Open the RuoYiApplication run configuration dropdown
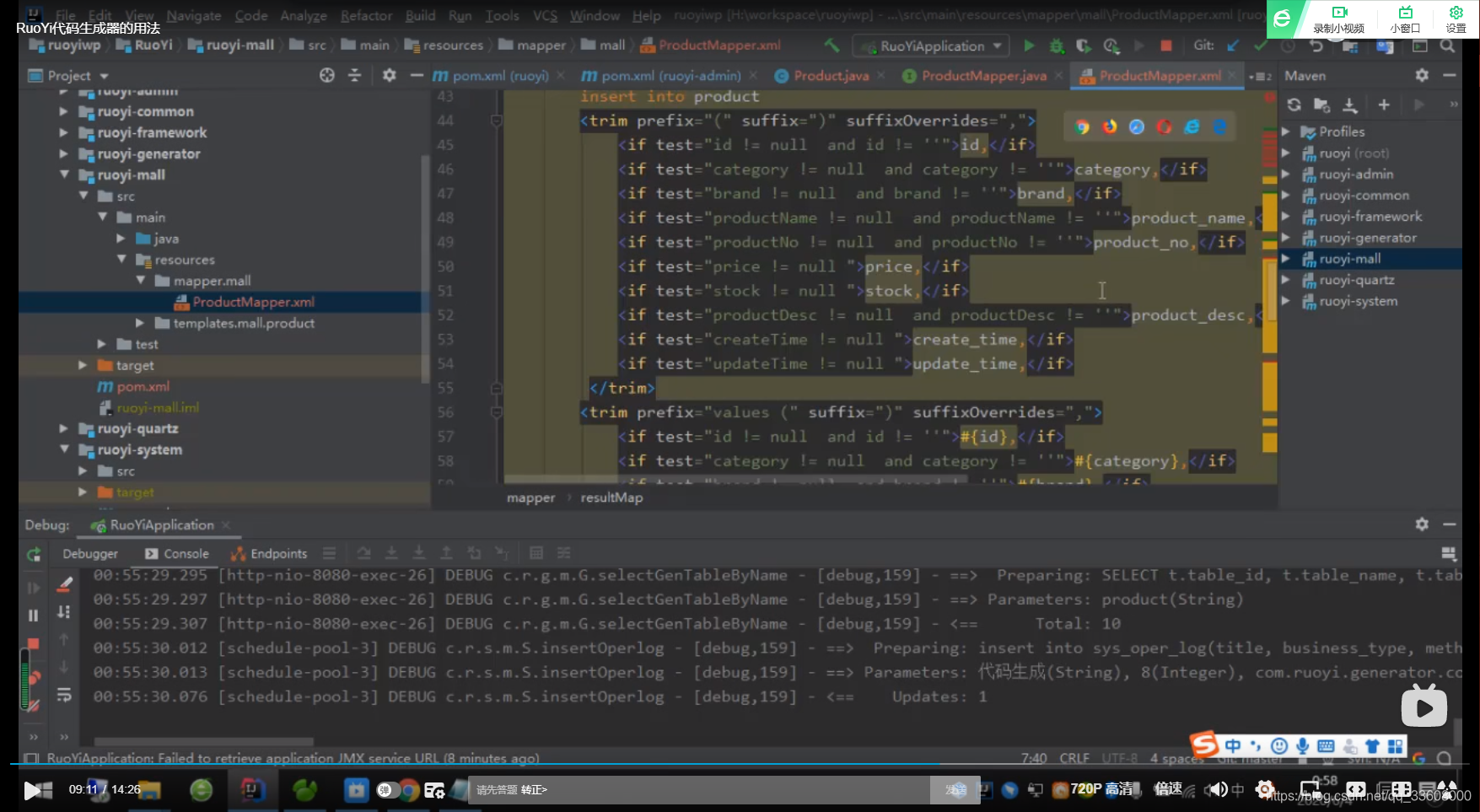The image size is (1480, 812). (929, 46)
